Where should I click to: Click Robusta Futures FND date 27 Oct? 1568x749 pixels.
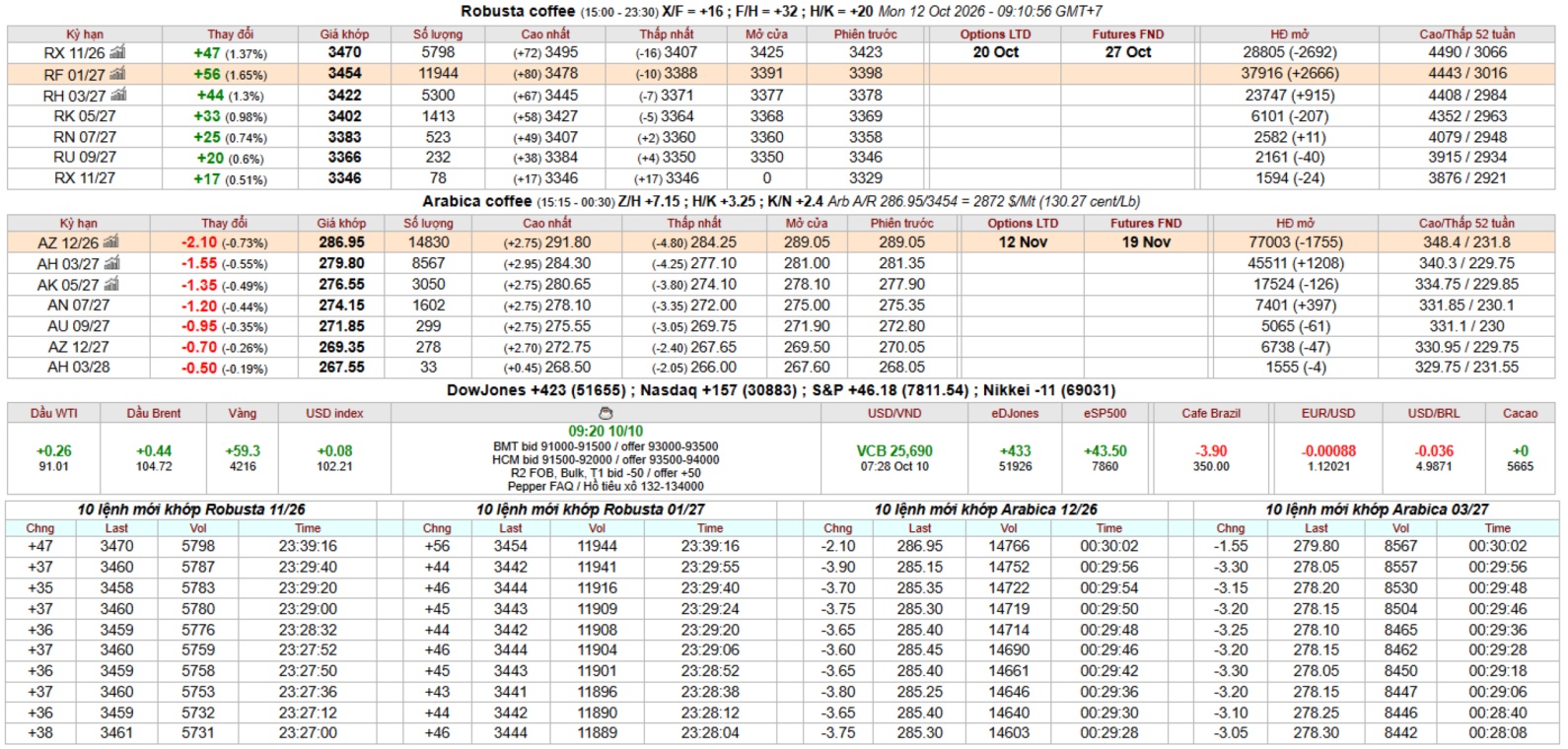point(1128,52)
